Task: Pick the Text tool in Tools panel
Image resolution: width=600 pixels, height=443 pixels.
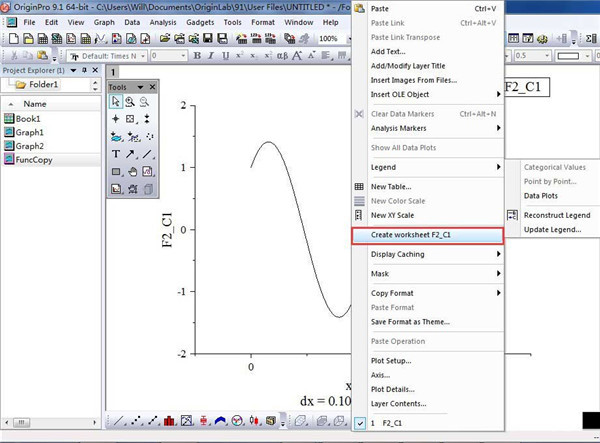Action: point(116,154)
